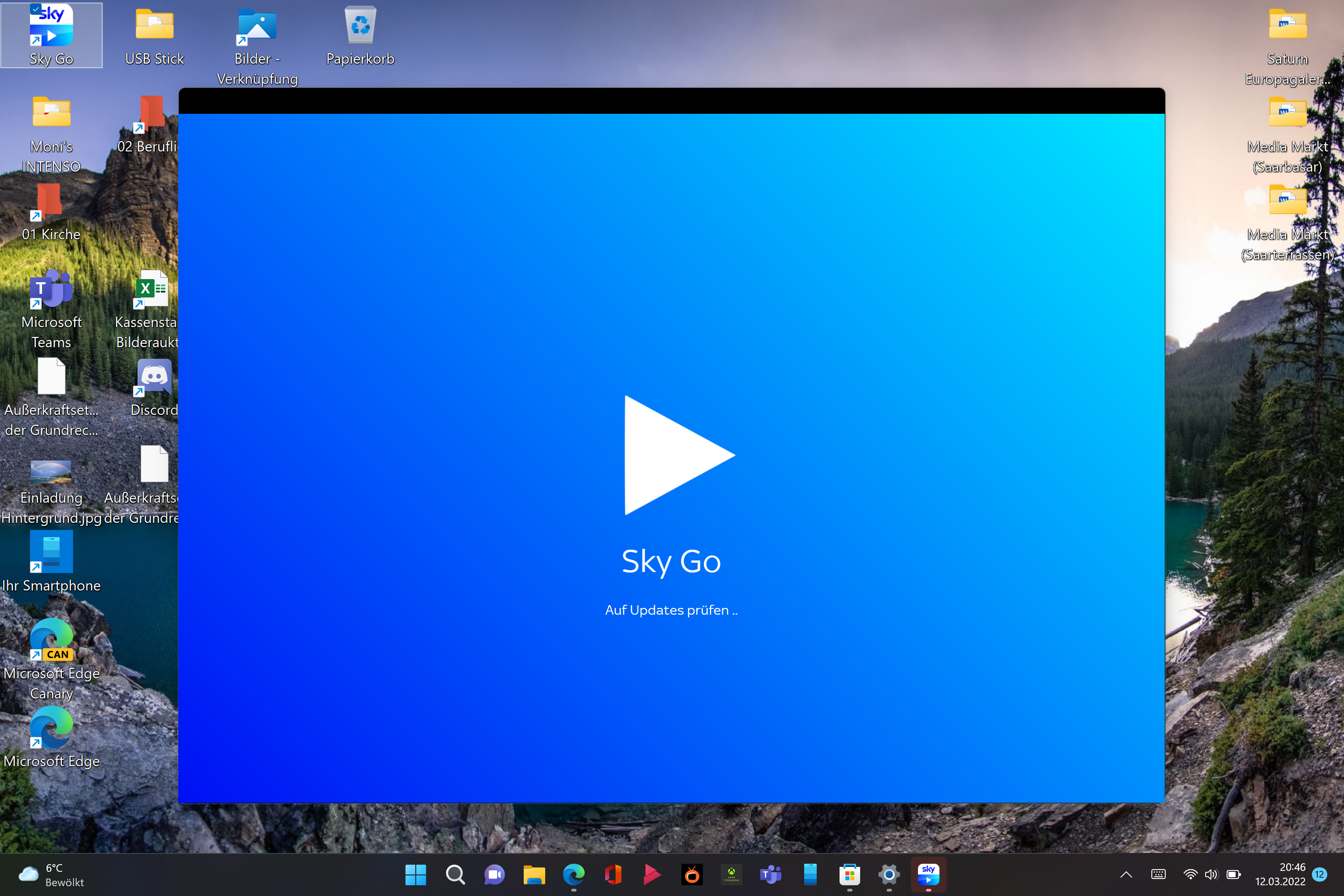Open Microsoft Edge from the taskbar

pyautogui.click(x=573, y=874)
